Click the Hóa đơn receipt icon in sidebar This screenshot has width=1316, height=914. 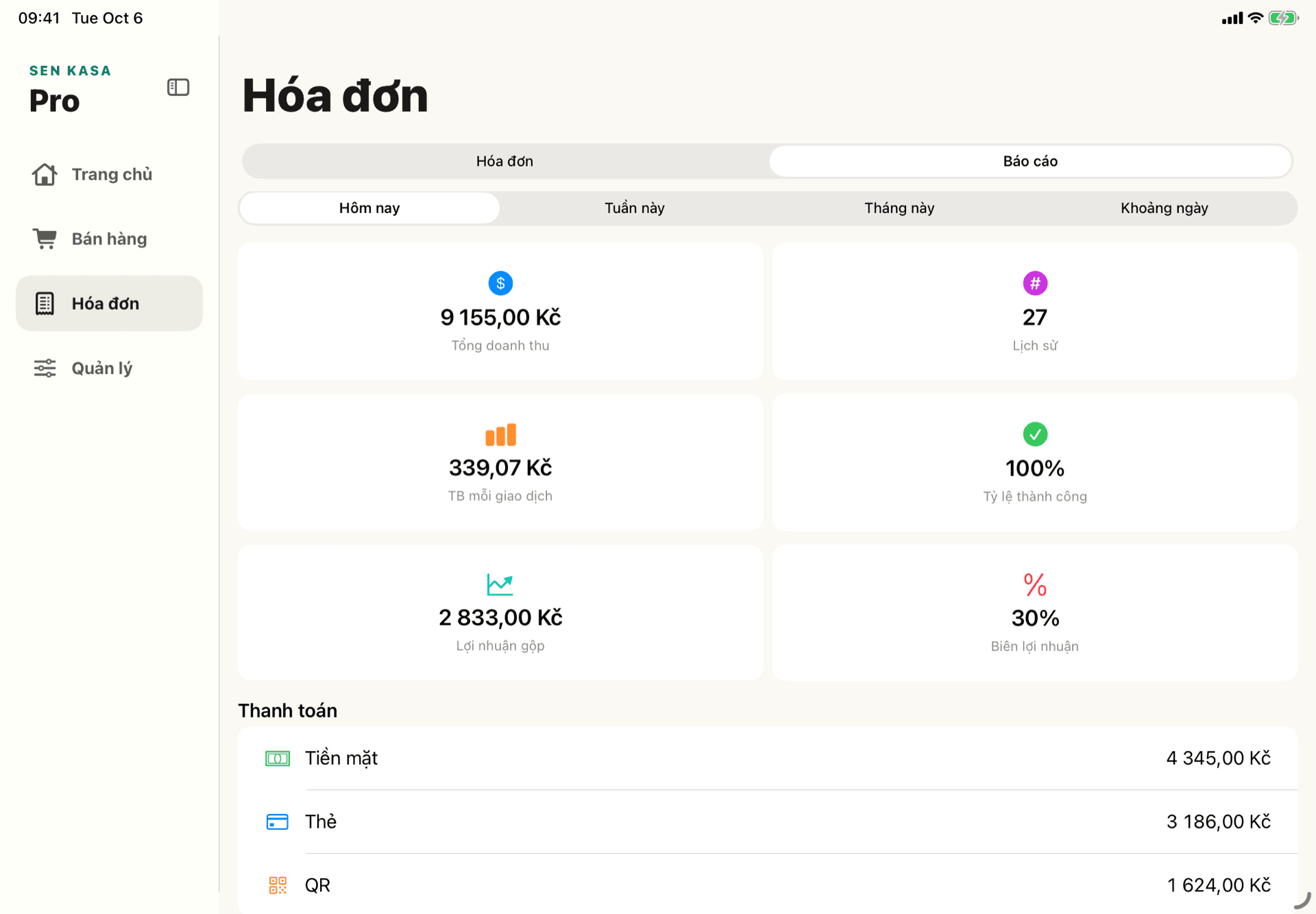pyautogui.click(x=45, y=304)
